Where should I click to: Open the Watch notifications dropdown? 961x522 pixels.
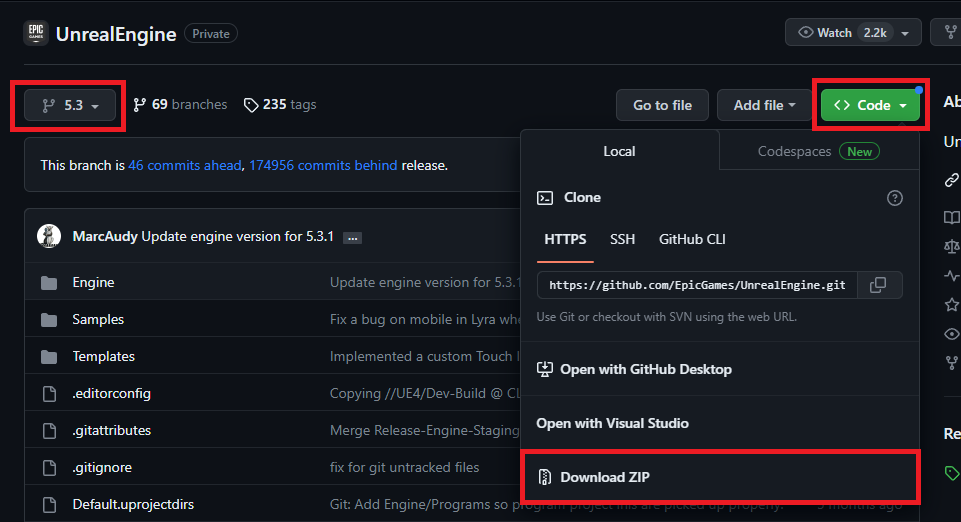tap(853, 32)
